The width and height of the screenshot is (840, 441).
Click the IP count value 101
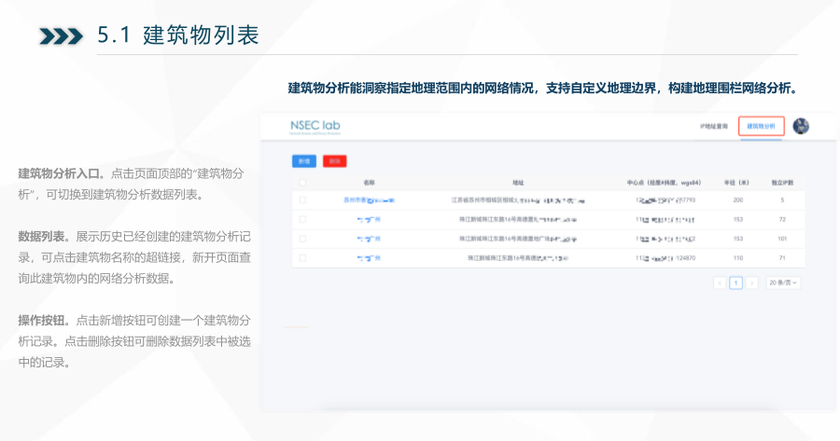782,238
